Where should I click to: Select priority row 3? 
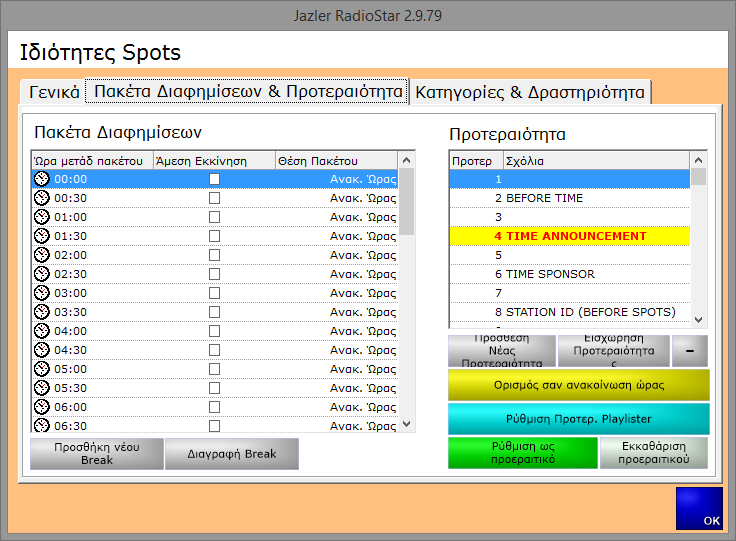(x=570, y=217)
